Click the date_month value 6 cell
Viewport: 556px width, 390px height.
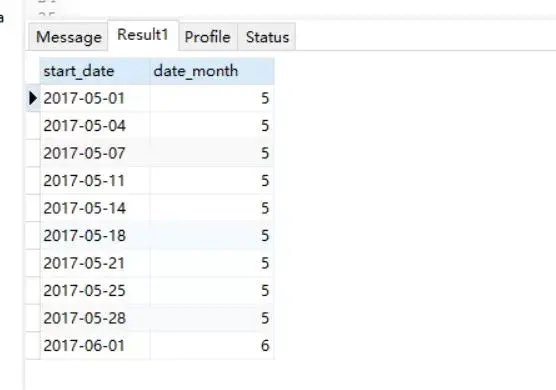(212, 346)
